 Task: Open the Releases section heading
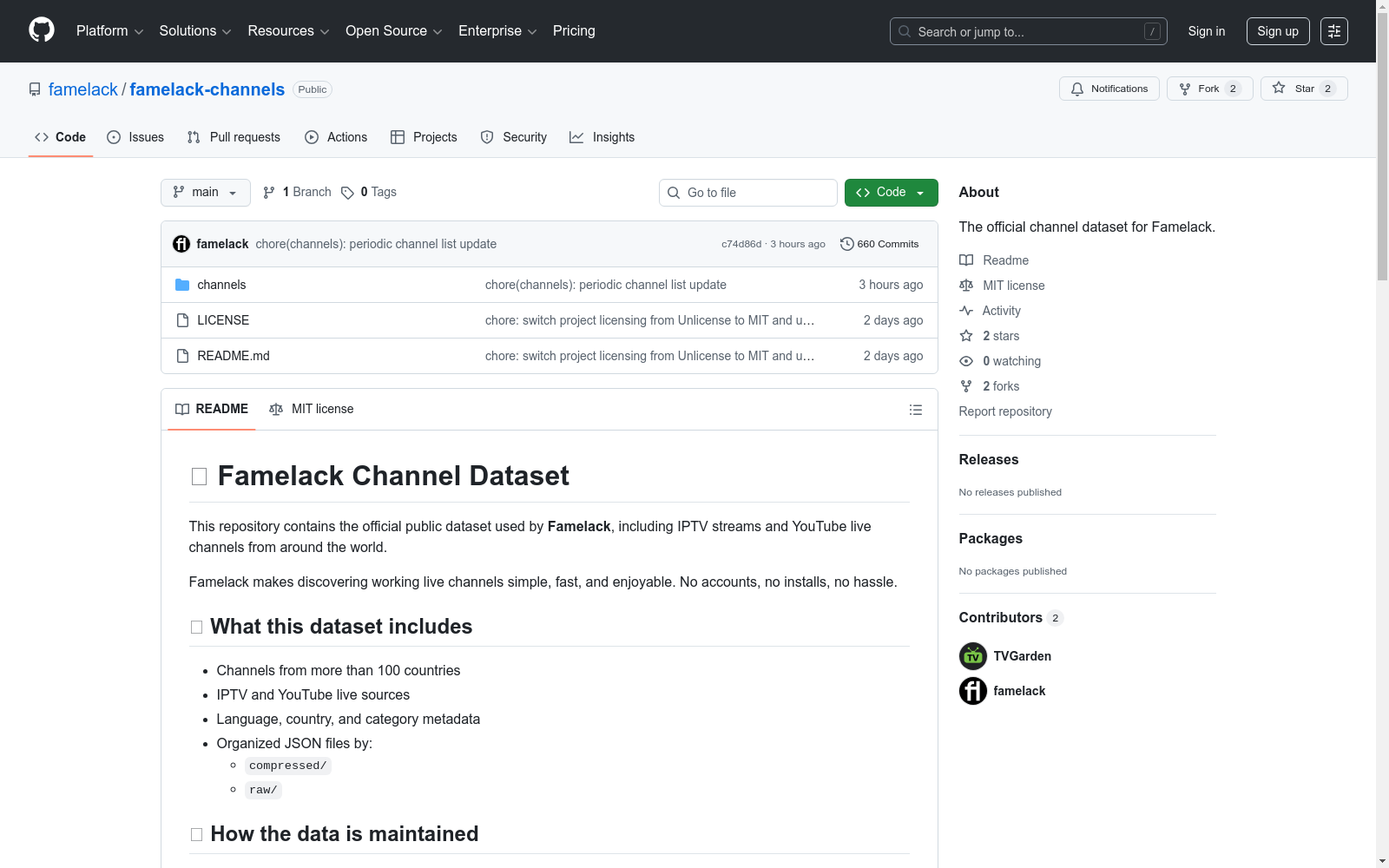click(x=989, y=460)
